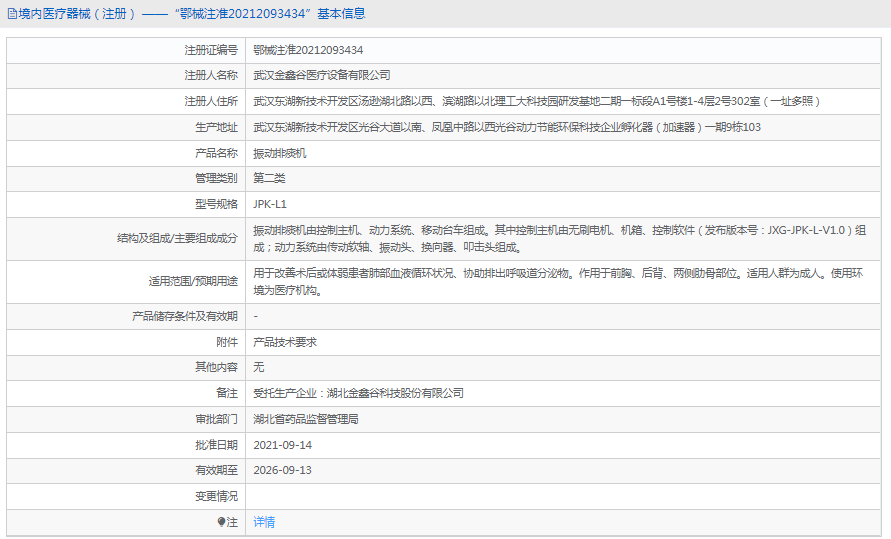Click the 注册人住所 label cell
891x539 pixels.
point(126,101)
